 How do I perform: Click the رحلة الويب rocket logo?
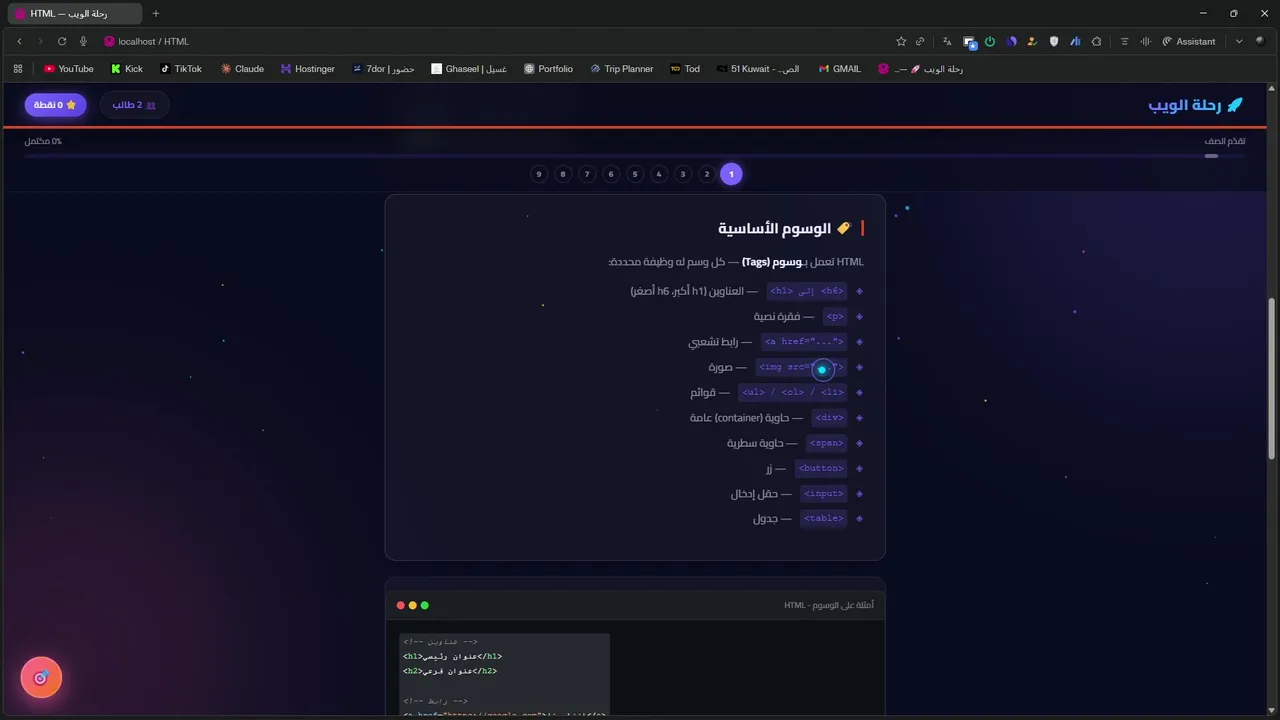click(1196, 105)
